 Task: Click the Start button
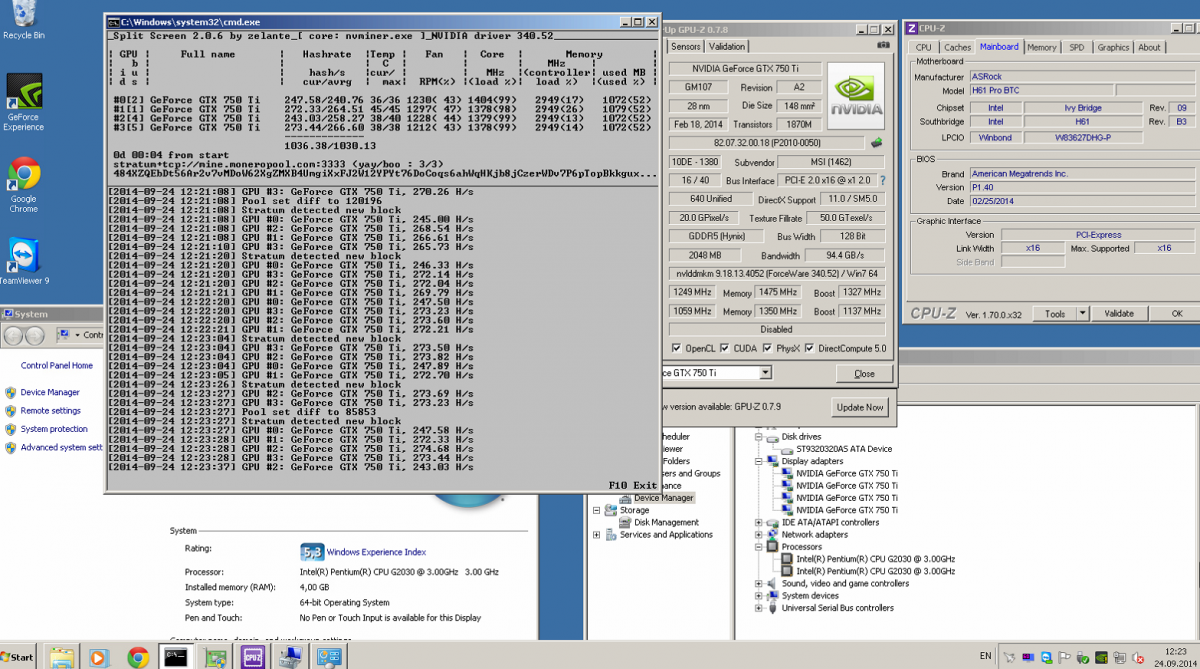[18, 657]
